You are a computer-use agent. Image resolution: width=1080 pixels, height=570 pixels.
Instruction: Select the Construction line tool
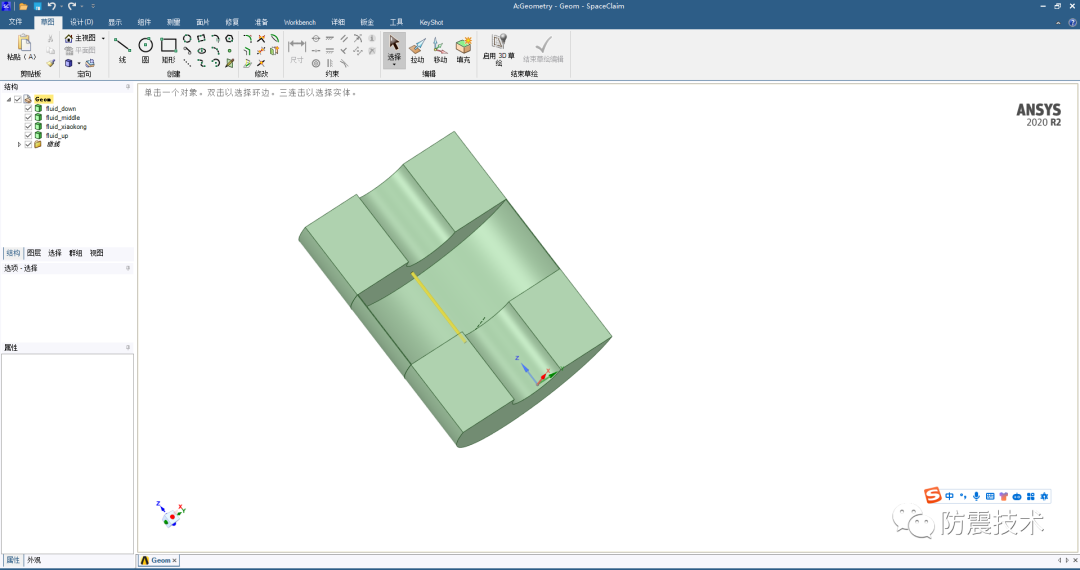click(187, 63)
